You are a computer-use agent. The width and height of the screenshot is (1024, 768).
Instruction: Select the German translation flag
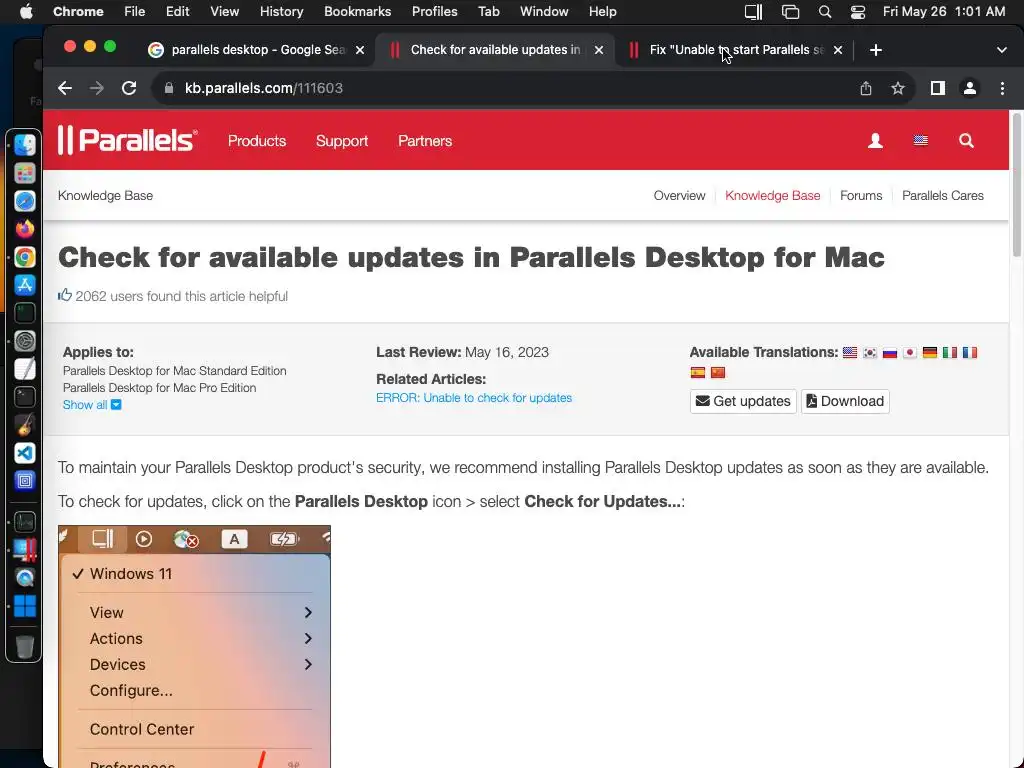coord(930,353)
